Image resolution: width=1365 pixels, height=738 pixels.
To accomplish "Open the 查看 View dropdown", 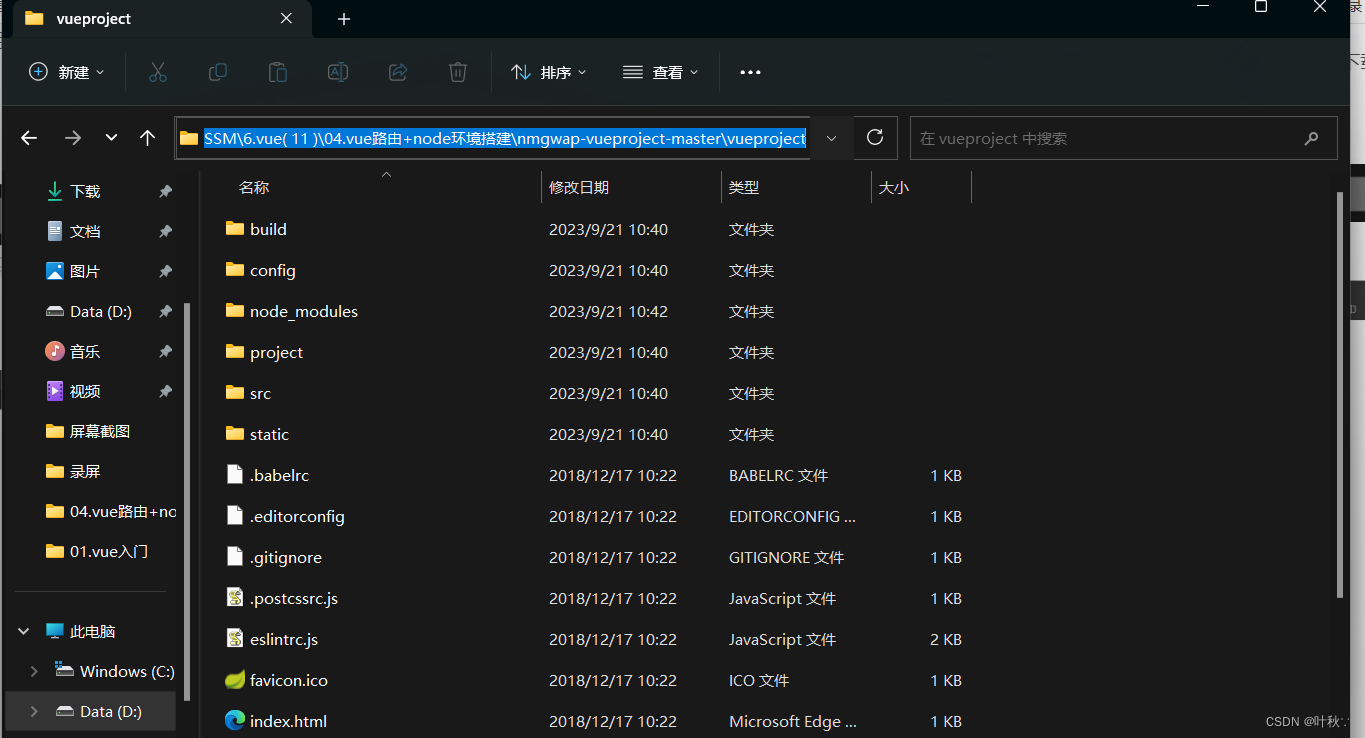I will pyautogui.click(x=661, y=72).
